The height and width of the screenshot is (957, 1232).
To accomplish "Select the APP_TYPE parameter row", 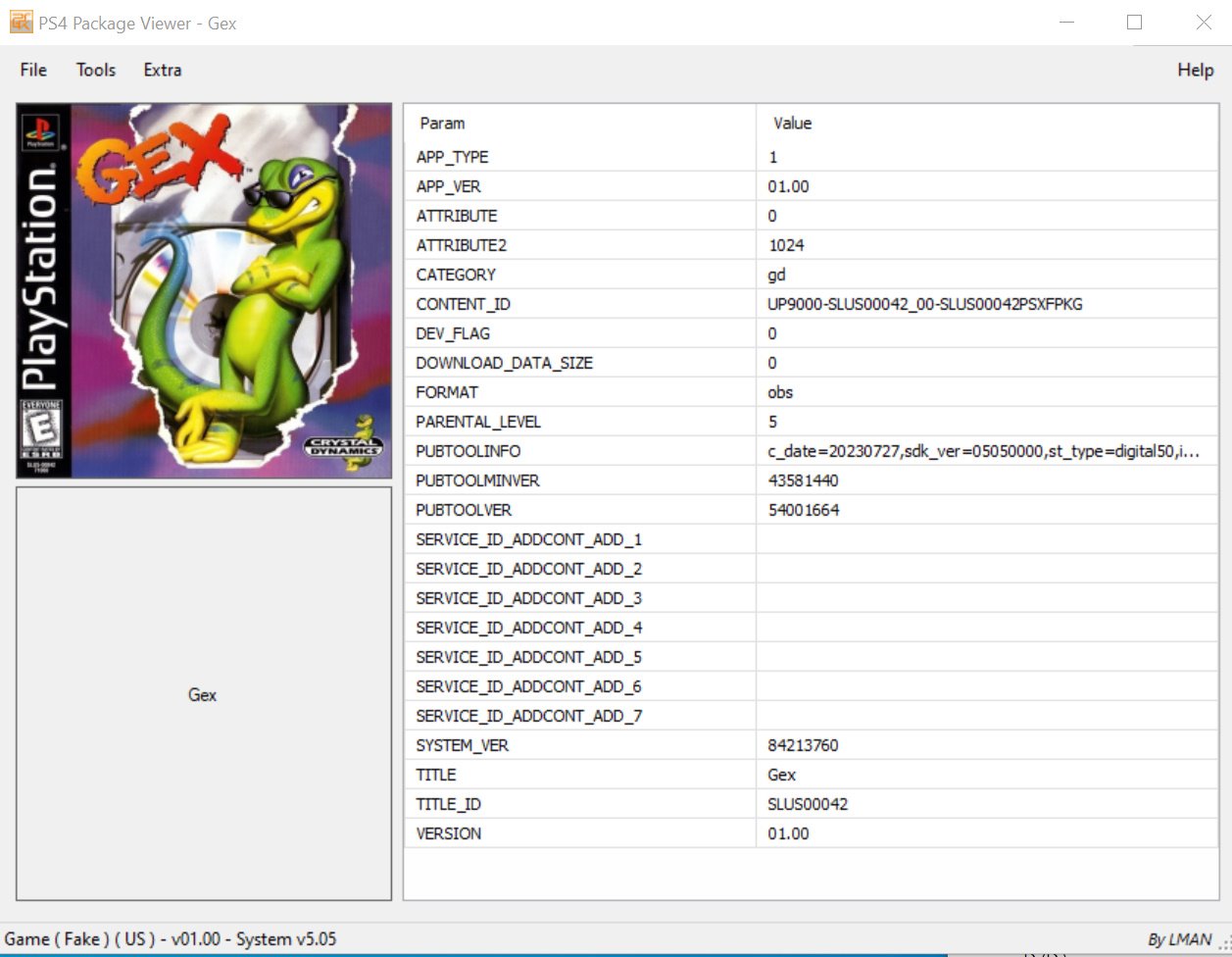I will [812, 157].
